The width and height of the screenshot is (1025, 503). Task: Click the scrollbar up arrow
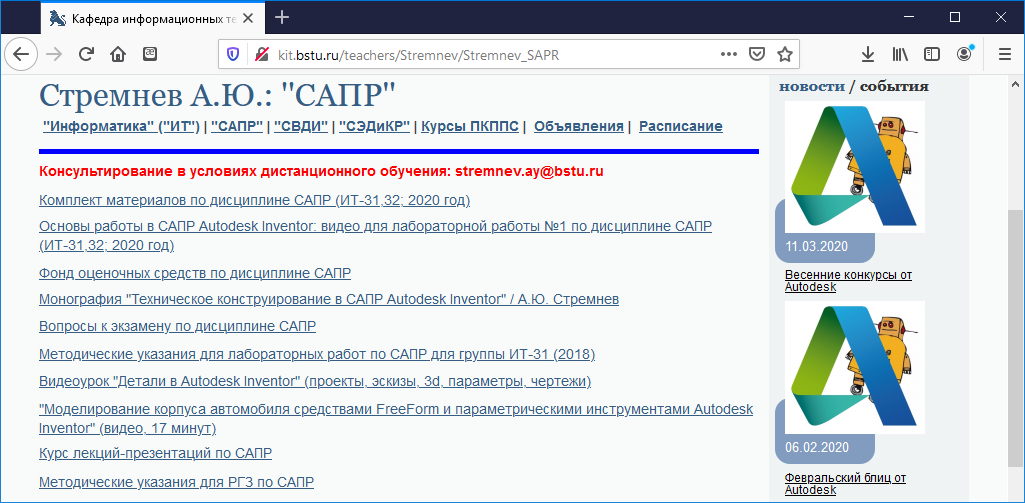pyautogui.click(x=1015, y=85)
